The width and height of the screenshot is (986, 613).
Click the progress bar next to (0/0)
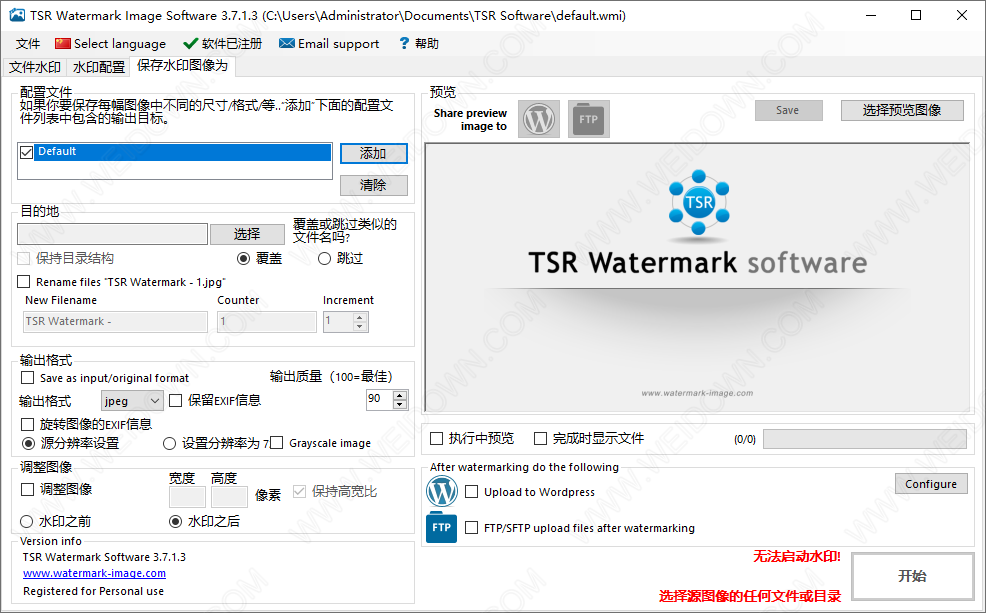(x=865, y=439)
